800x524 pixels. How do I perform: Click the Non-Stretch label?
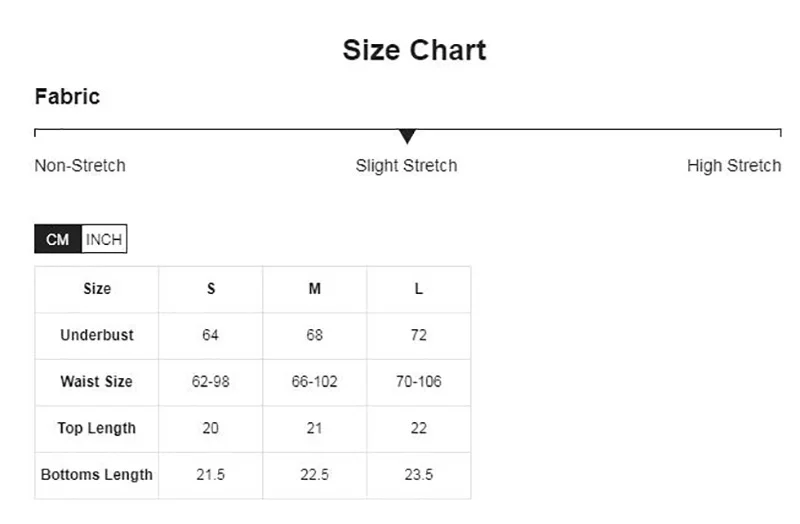click(80, 166)
